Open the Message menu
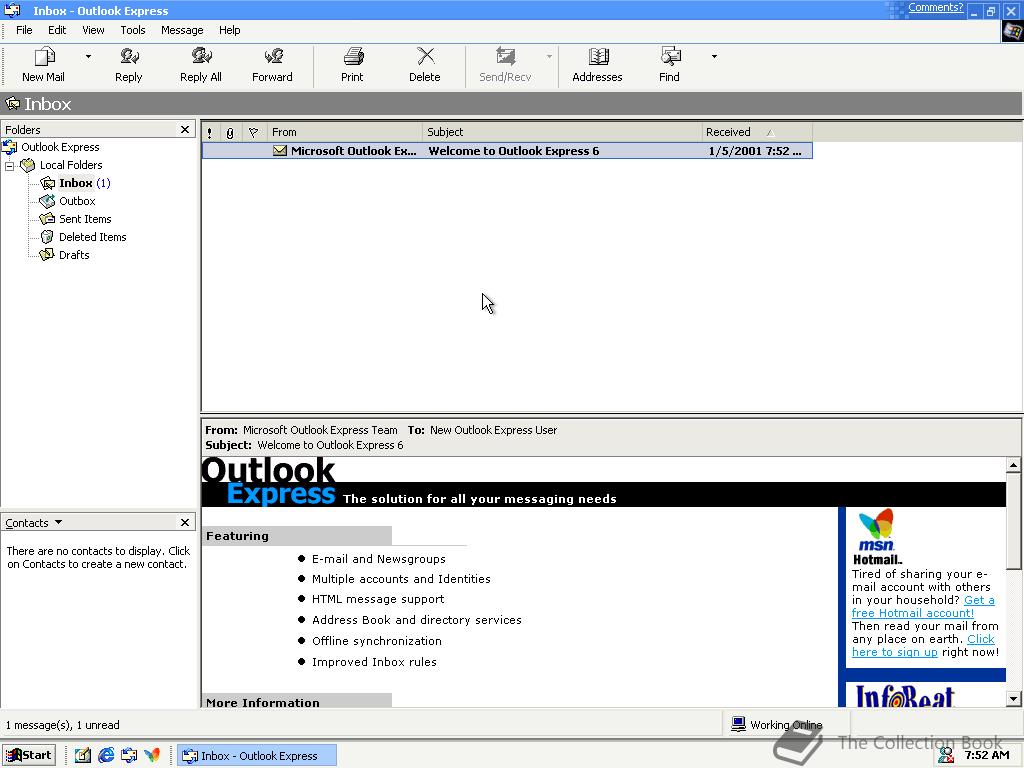This screenshot has height=768, width=1024. click(x=182, y=30)
